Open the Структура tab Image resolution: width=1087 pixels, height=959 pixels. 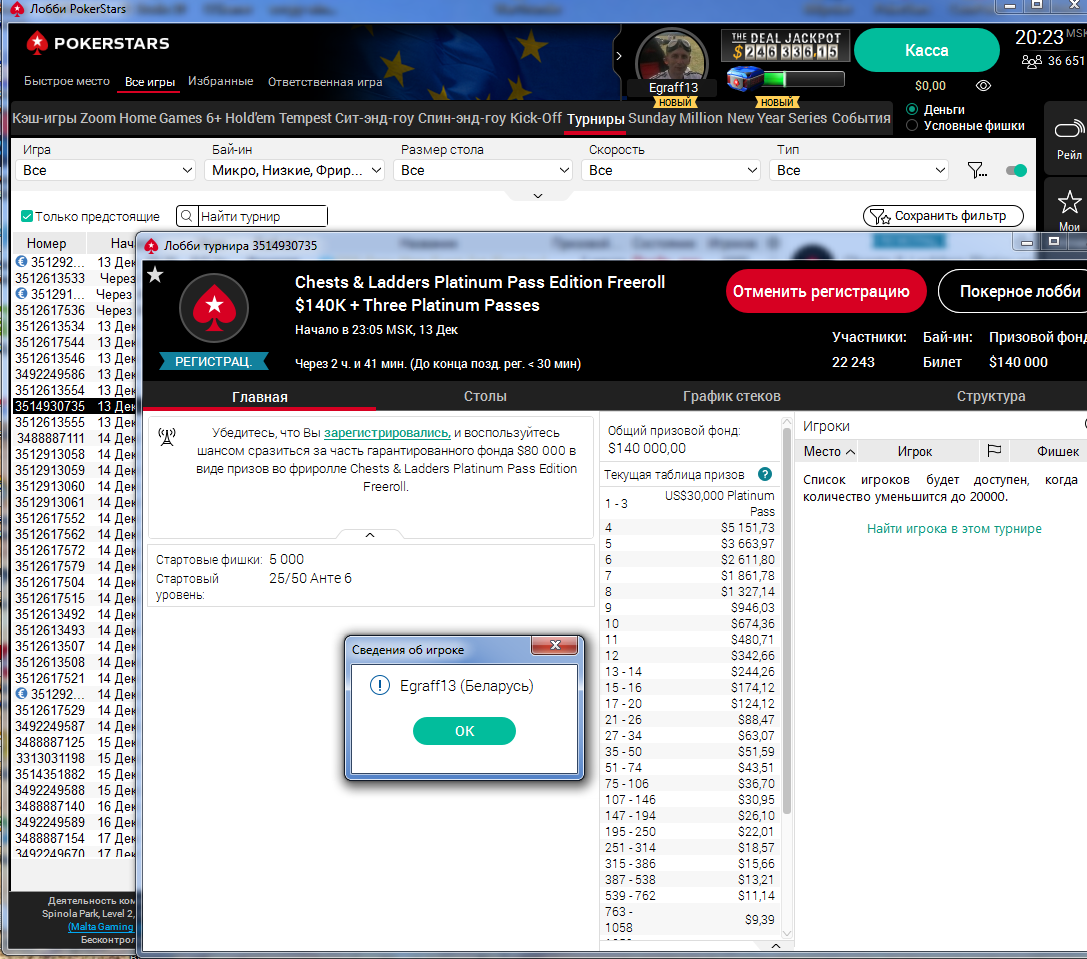(x=991, y=396)
